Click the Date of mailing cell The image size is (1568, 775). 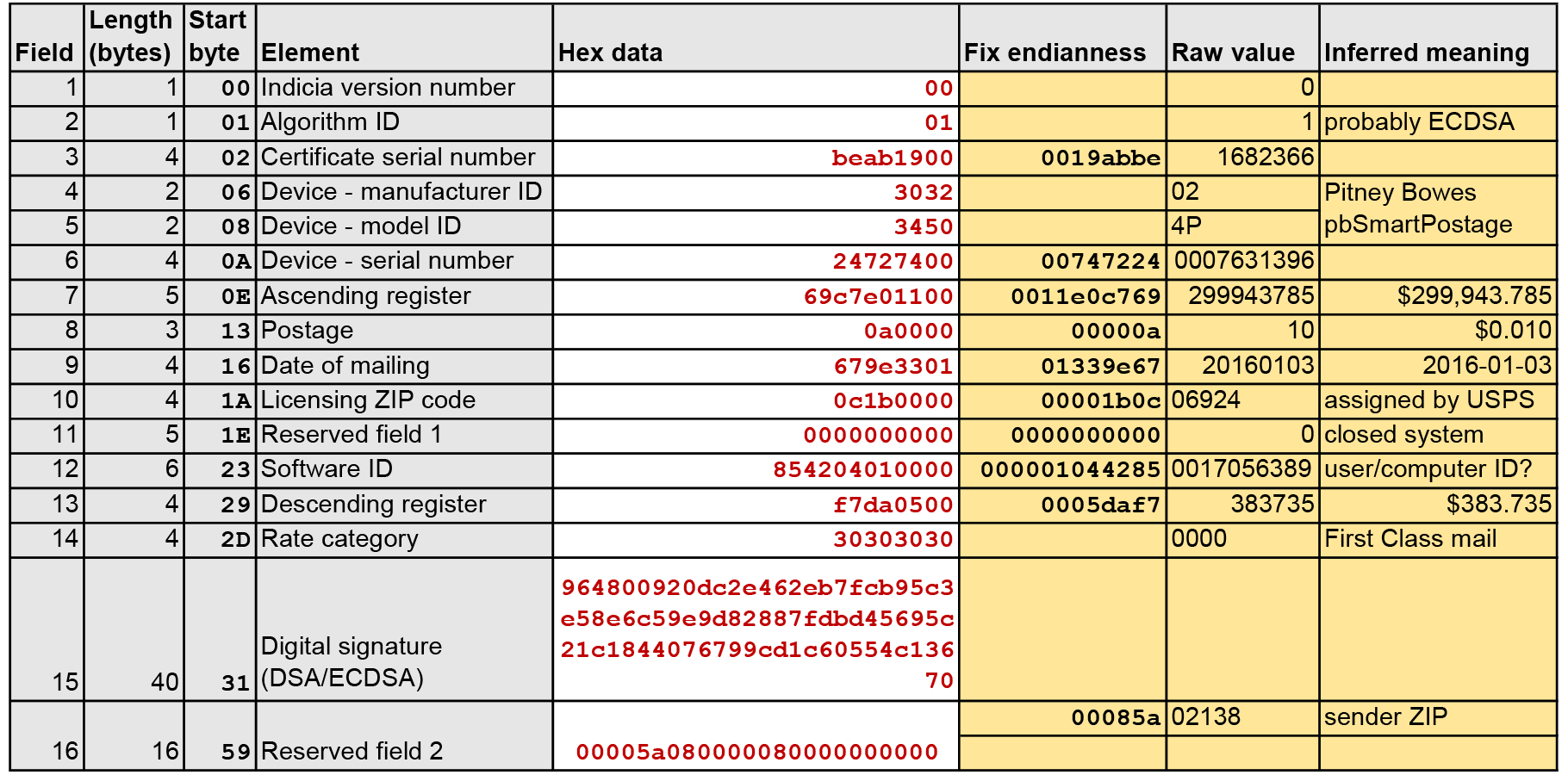point(404,366)
